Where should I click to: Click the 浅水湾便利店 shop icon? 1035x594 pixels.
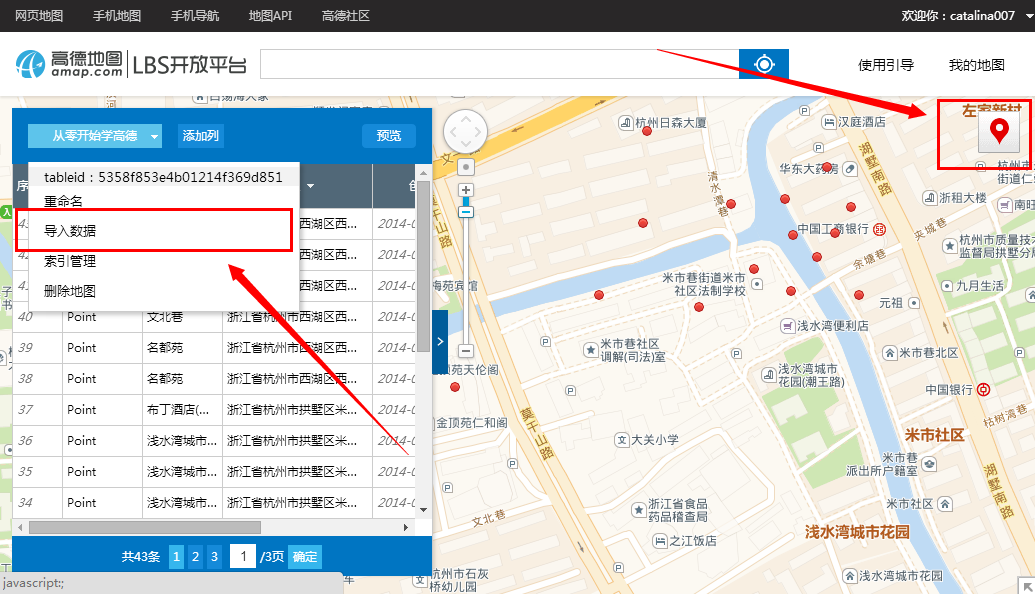[x=787, y=325]
